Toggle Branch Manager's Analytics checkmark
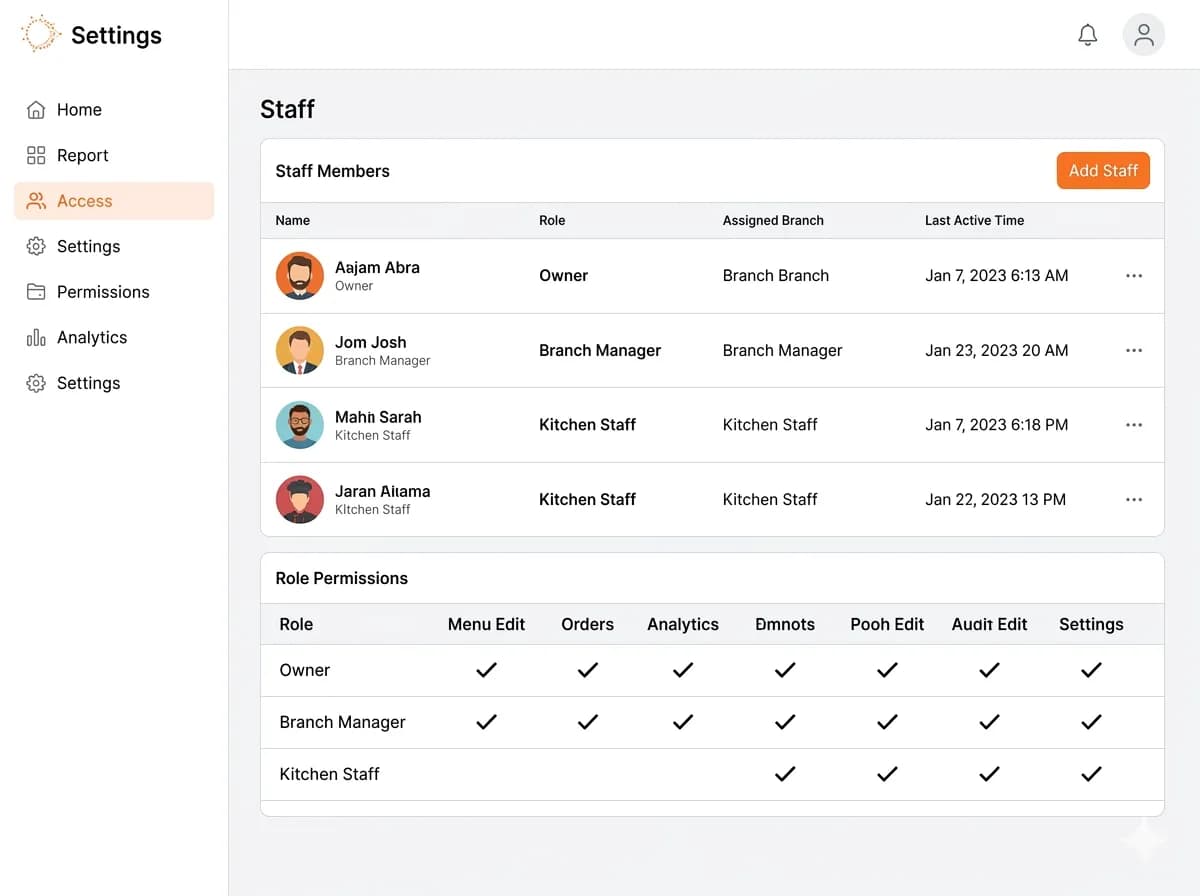The width and height of the screenshot is (1200, 896). click(x=683, y=722)
